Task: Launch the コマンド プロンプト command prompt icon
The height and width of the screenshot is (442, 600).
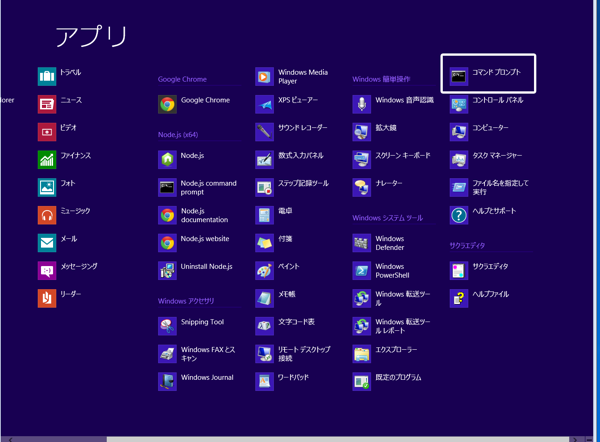Action: click(x=459, y=76)
